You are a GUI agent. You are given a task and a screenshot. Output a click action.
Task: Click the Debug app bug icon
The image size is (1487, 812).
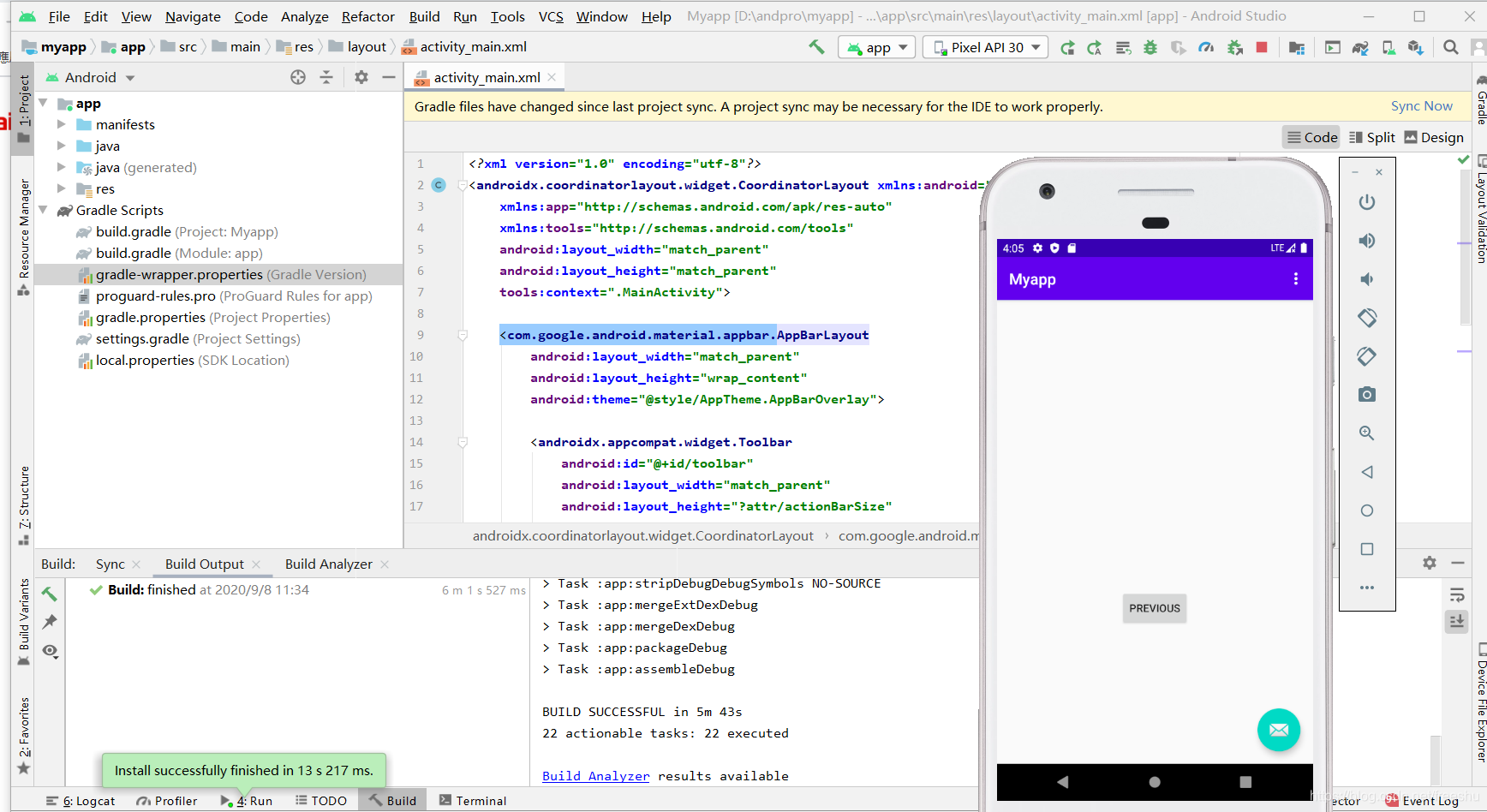[x=1150, y=48]
